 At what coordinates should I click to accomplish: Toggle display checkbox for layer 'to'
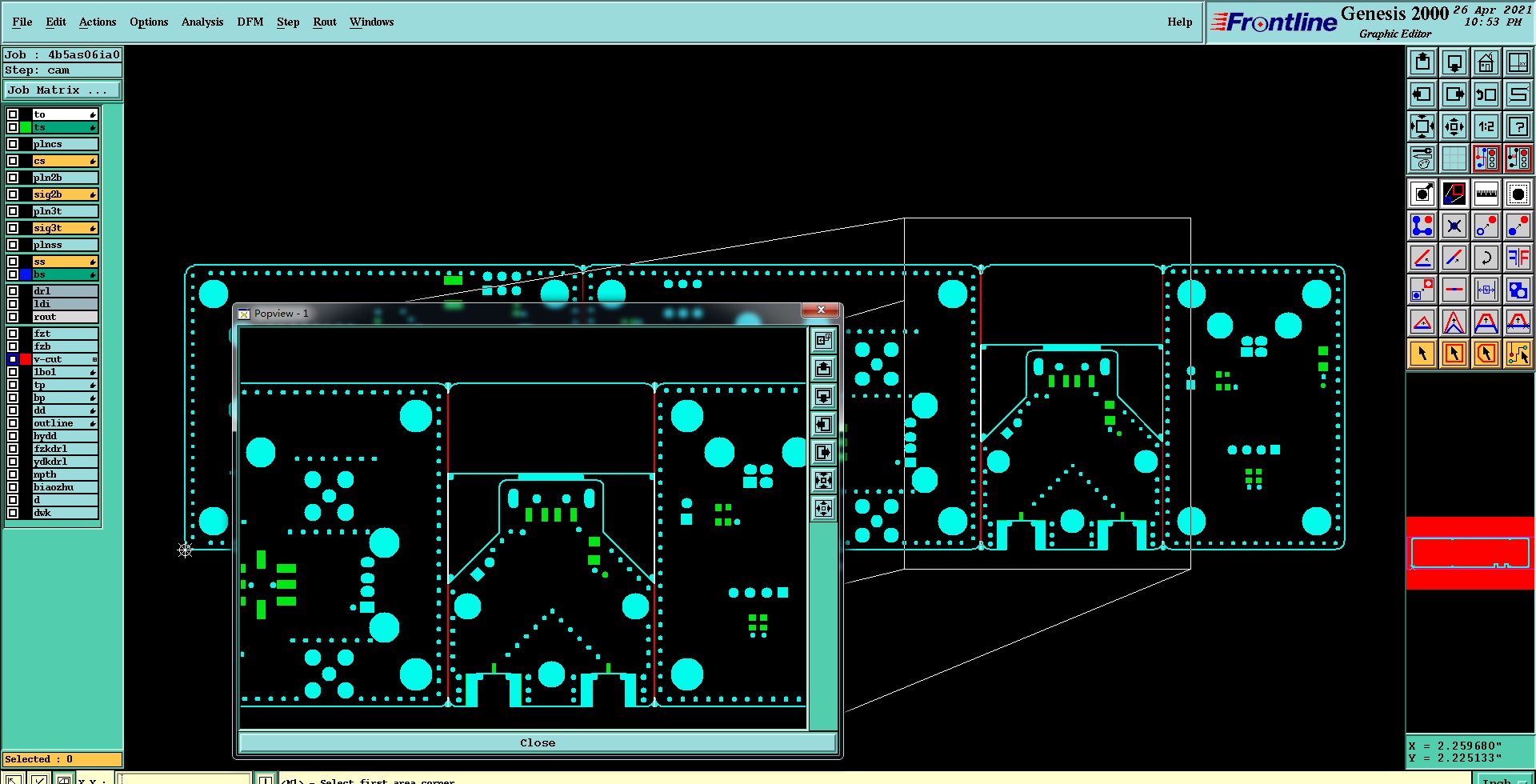click(13, 114)
